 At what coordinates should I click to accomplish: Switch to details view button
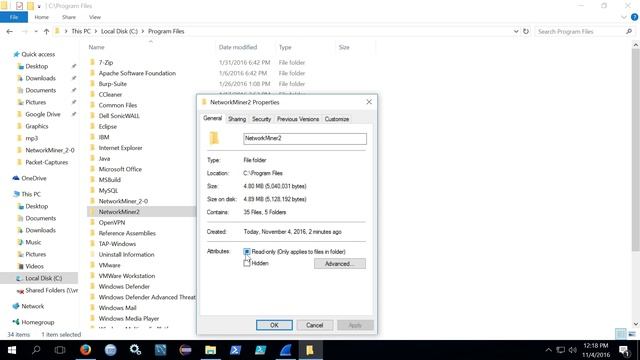click(620, 334)
